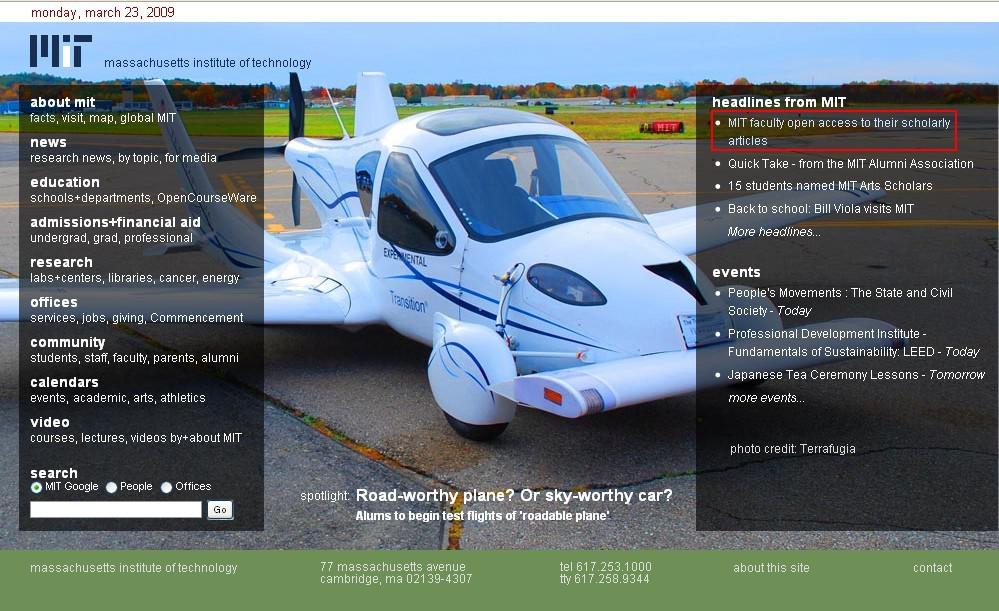This screenshot has width=999, height=611.
Task: Click the cambridge, ma 02139-4307 line
Action: click(396, 579)
